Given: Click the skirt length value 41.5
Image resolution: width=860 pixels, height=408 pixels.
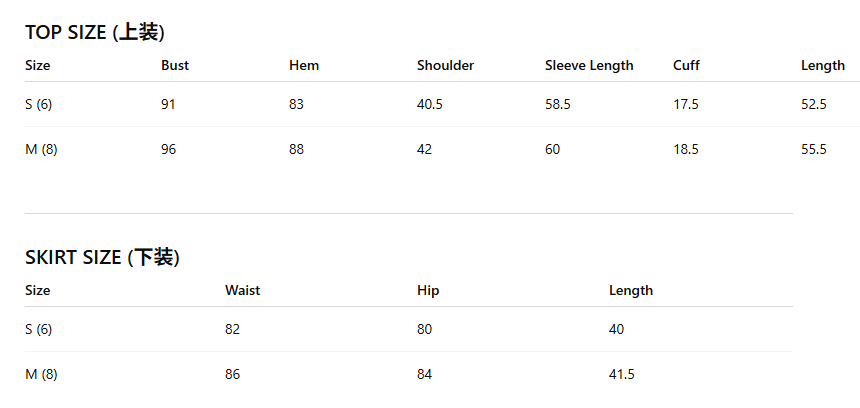Looking at the screenshot, I should point(621,374).
